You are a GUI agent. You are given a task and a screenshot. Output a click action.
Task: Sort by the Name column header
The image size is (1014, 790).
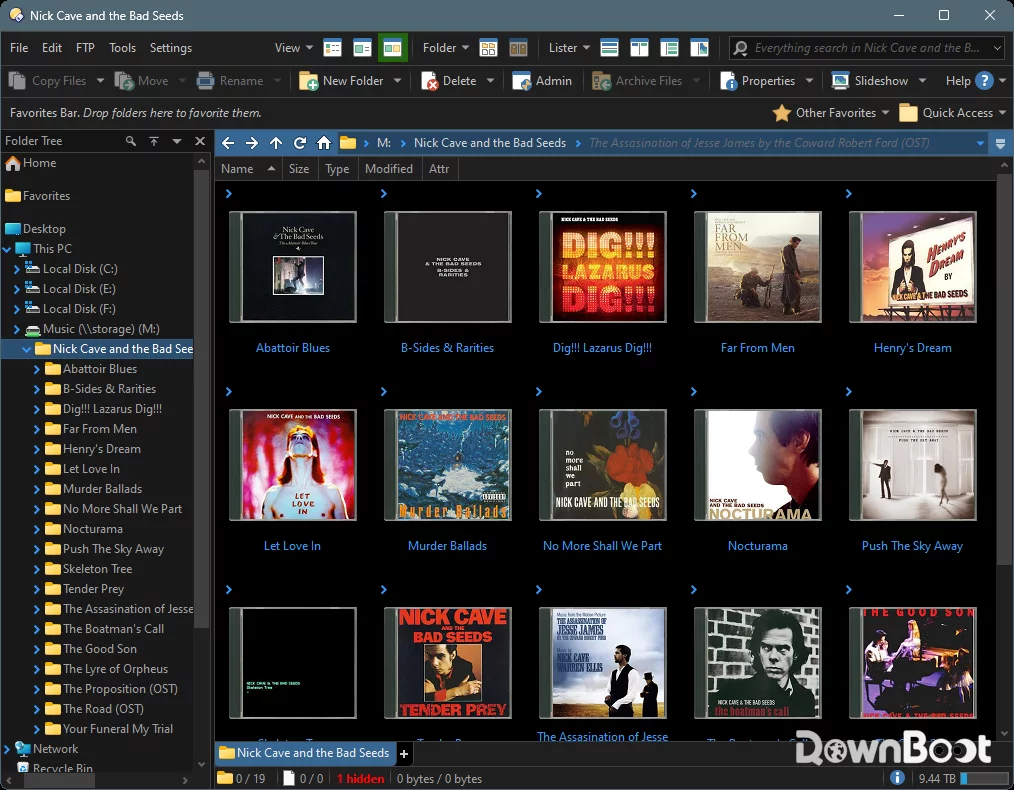click(248, 169)
